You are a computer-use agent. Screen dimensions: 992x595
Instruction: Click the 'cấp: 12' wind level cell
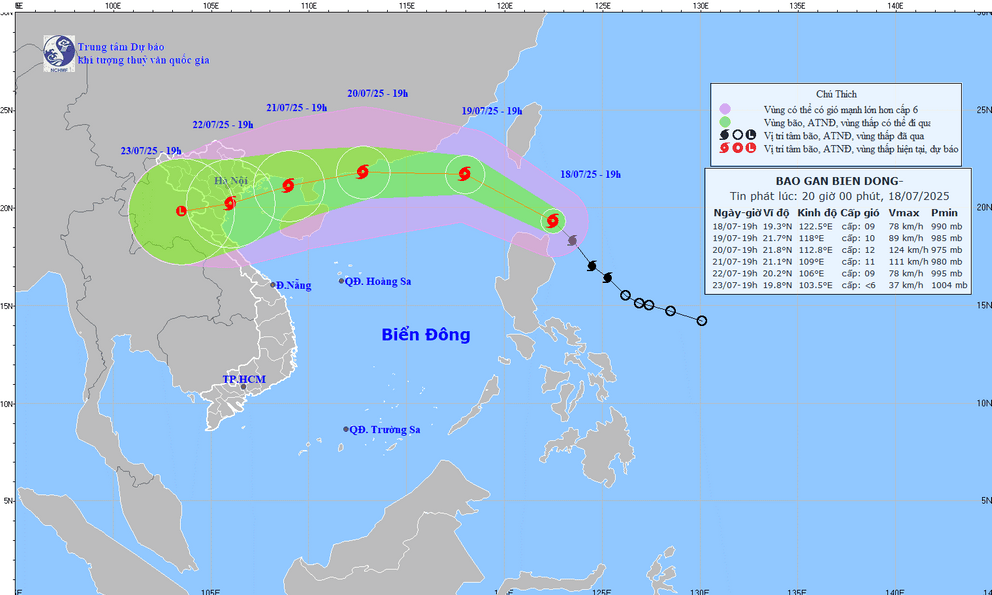point(859,250)
